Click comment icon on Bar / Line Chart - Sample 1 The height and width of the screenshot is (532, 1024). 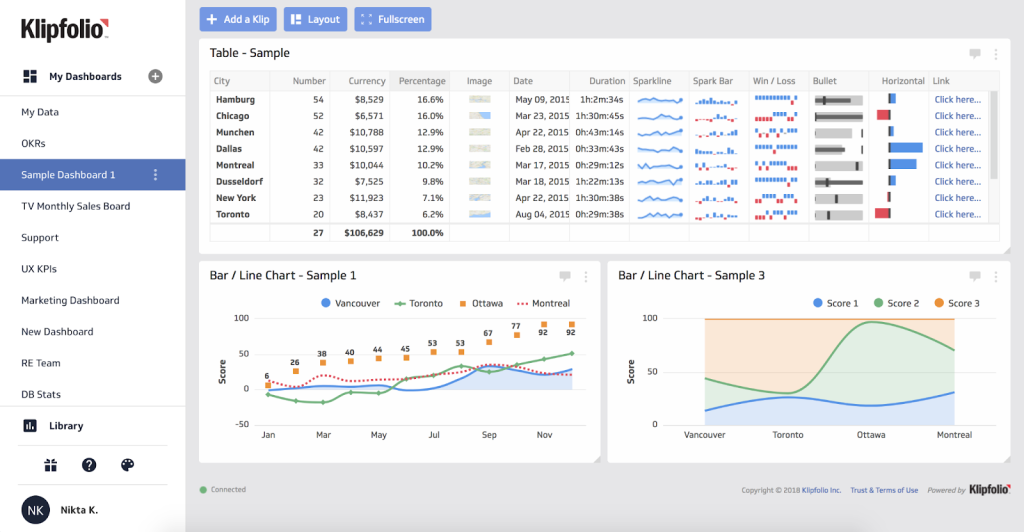tap(565, 276)
